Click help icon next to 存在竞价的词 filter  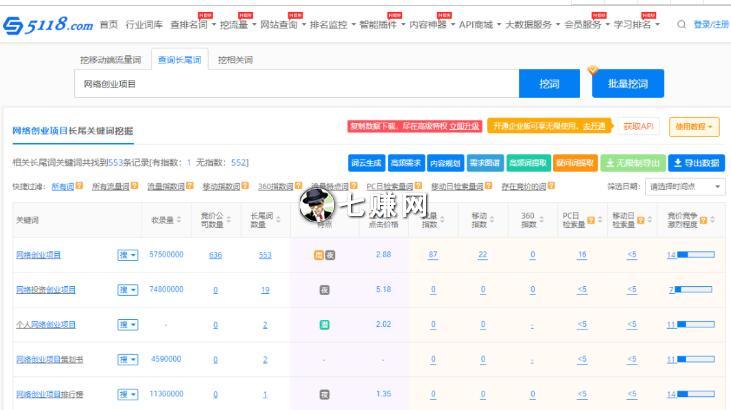pos(551,186)
